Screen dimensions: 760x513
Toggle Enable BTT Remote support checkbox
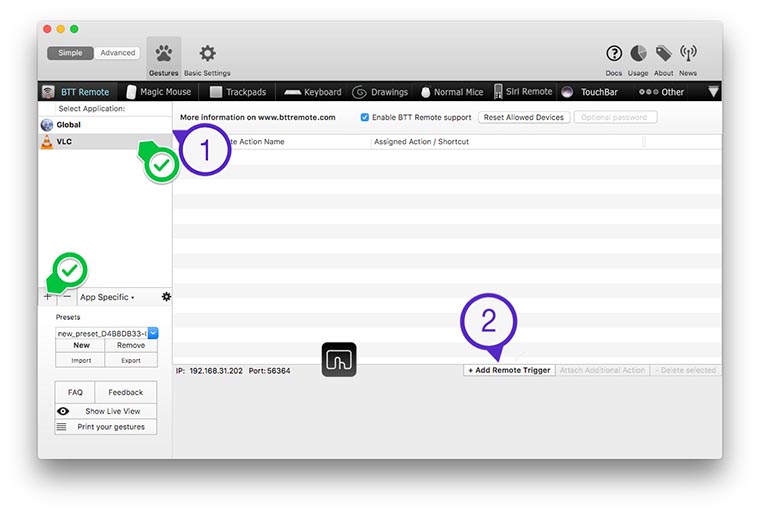(x=364, y=117)
